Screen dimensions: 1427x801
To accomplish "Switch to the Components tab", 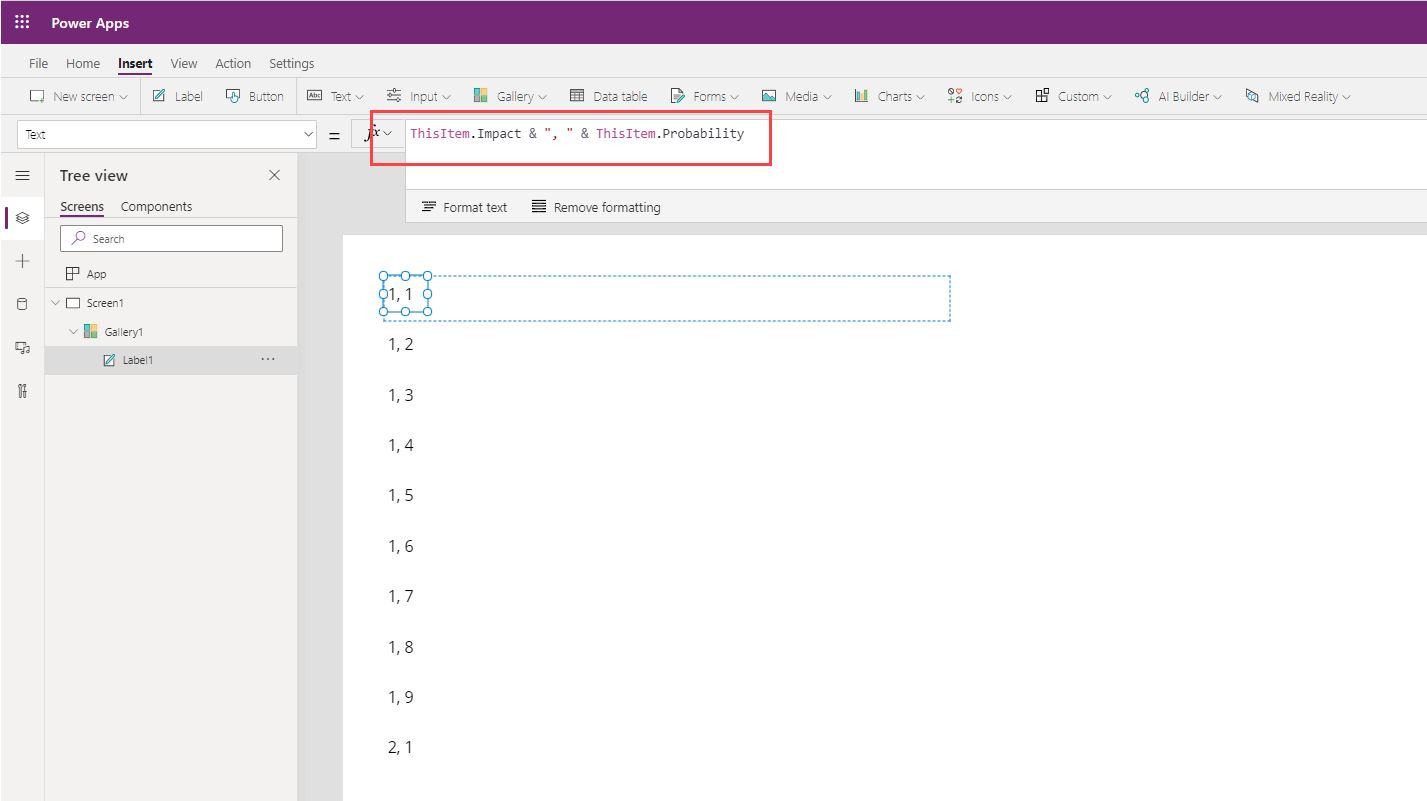I will coord(156,206).
